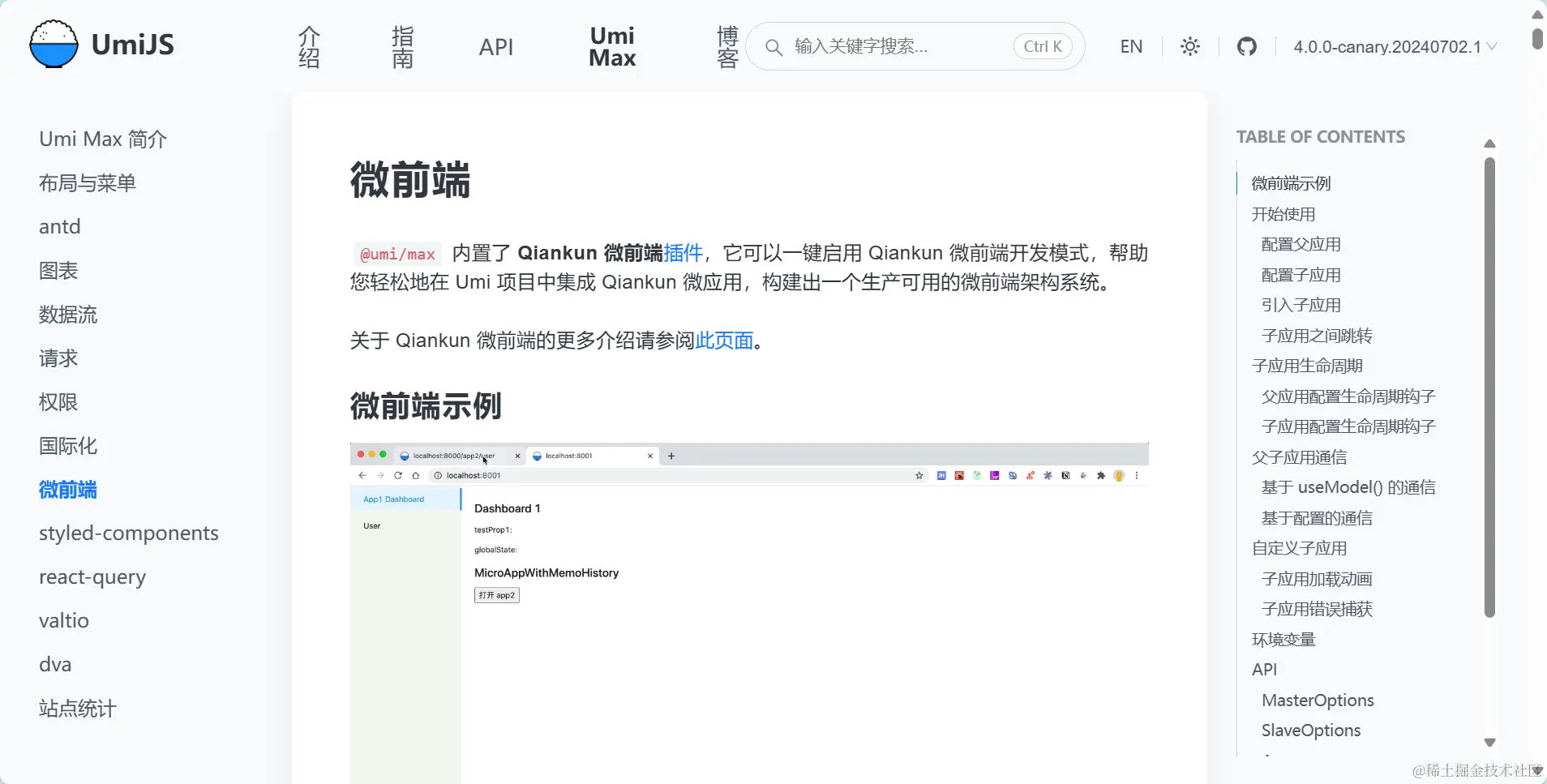1547x784 pixels.
Task: Select the active 微前端 sidebar item
Action: click(x=68, y=490)
